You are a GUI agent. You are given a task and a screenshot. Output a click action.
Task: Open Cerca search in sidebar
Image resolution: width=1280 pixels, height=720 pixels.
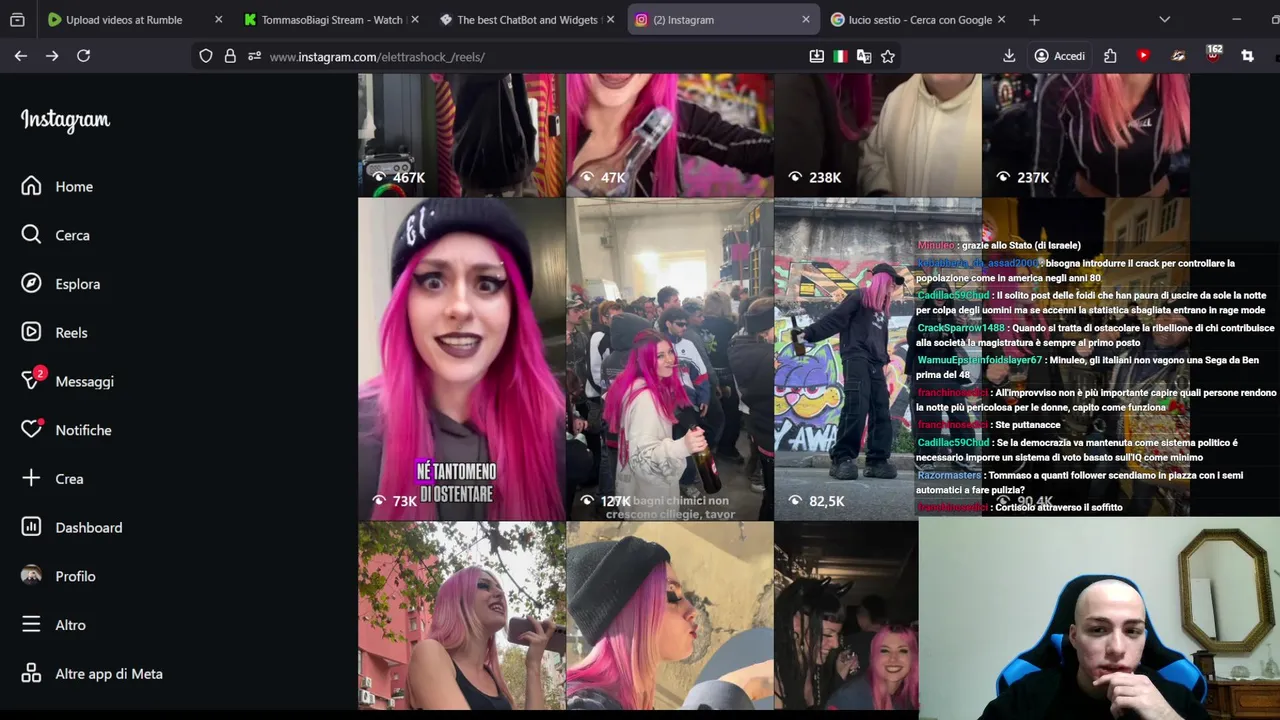coord(56,235)
